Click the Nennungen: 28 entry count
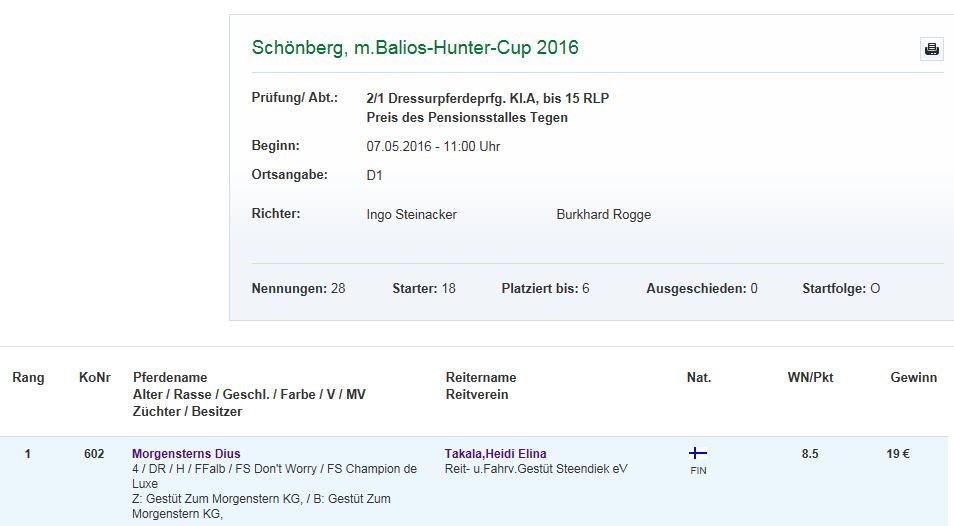The image size is (954, 526). pos(298,289)
